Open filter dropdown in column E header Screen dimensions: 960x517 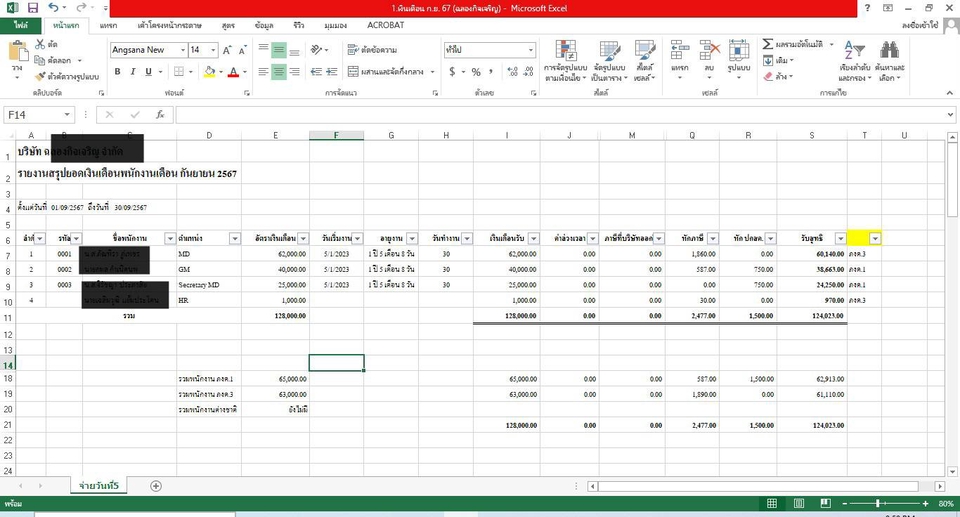(x=303, y=238)
